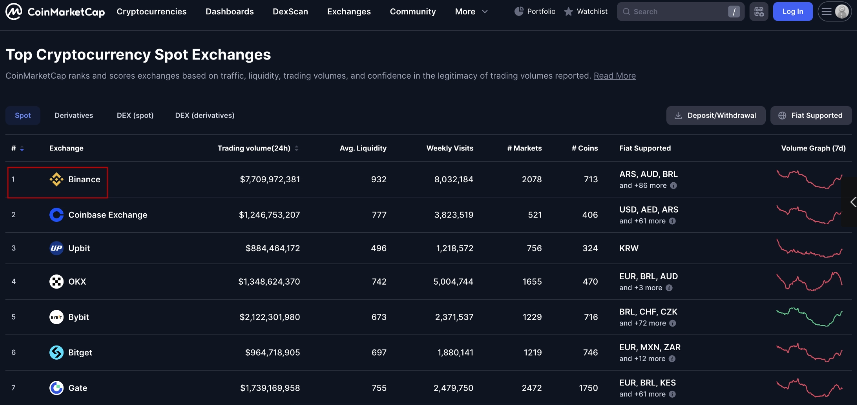857x405 pixels.
Task: Click the Log In button
Action: (x=793, y=11)
